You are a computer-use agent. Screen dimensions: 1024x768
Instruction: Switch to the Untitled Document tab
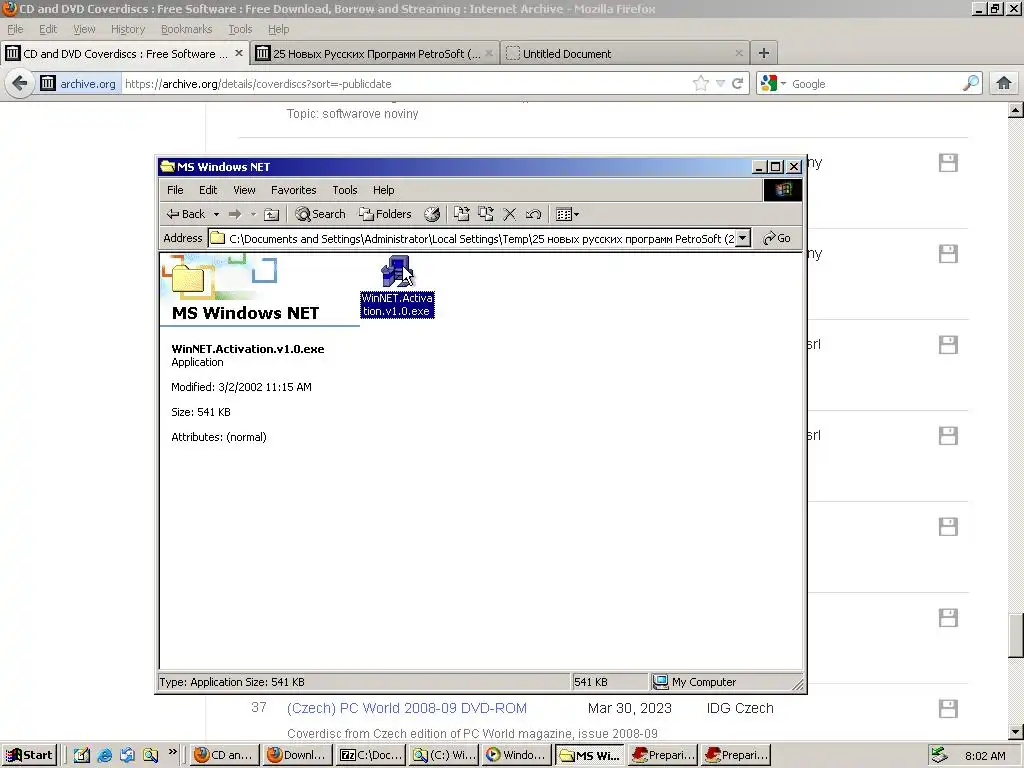(626, 54)
